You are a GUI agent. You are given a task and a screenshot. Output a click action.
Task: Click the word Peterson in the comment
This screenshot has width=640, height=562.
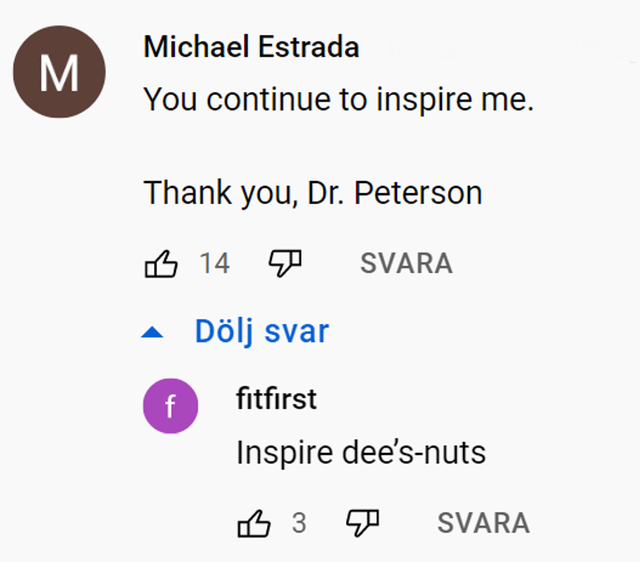(418, 193)
